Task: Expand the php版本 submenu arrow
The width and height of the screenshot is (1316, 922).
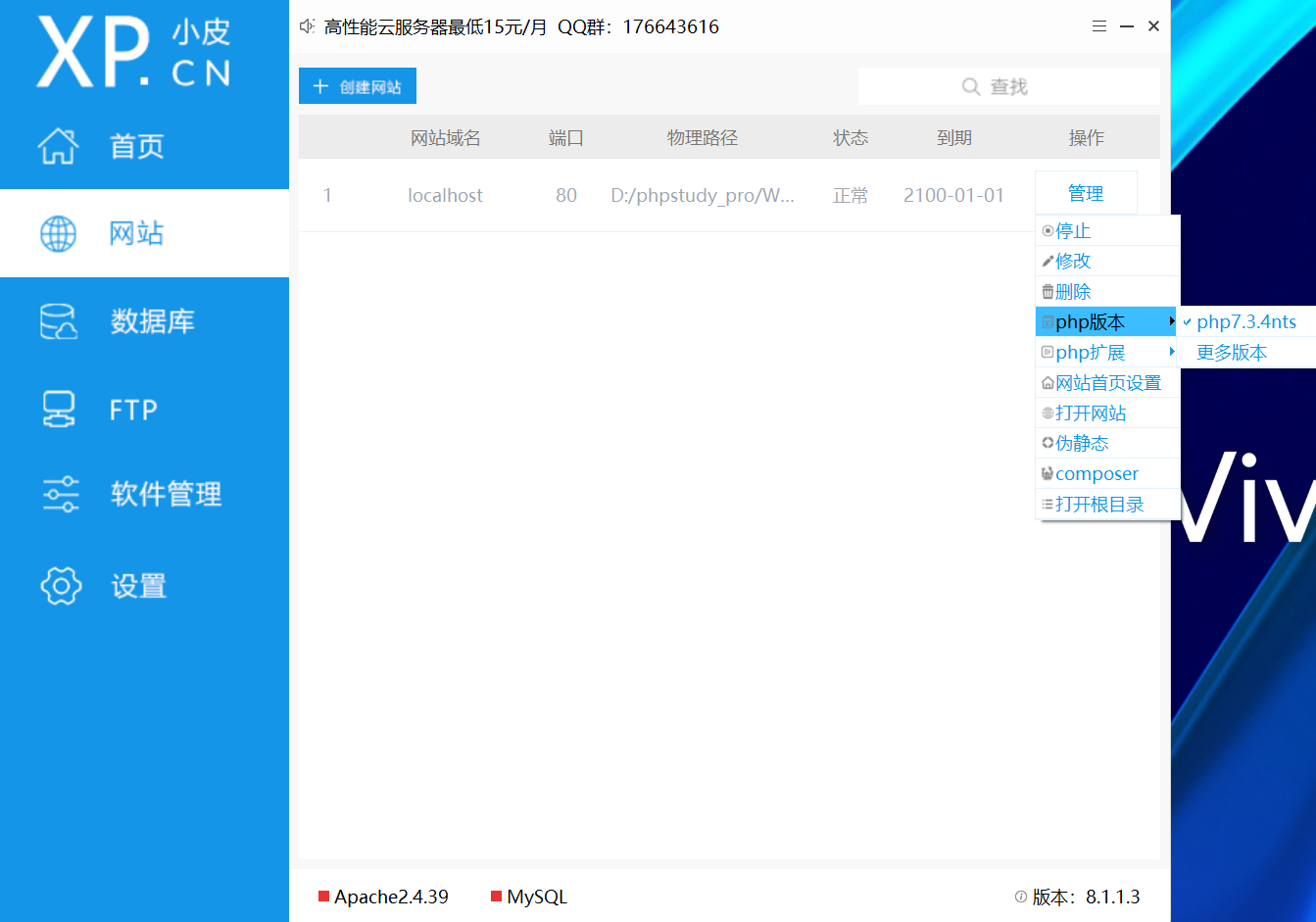Action: 1171,320
